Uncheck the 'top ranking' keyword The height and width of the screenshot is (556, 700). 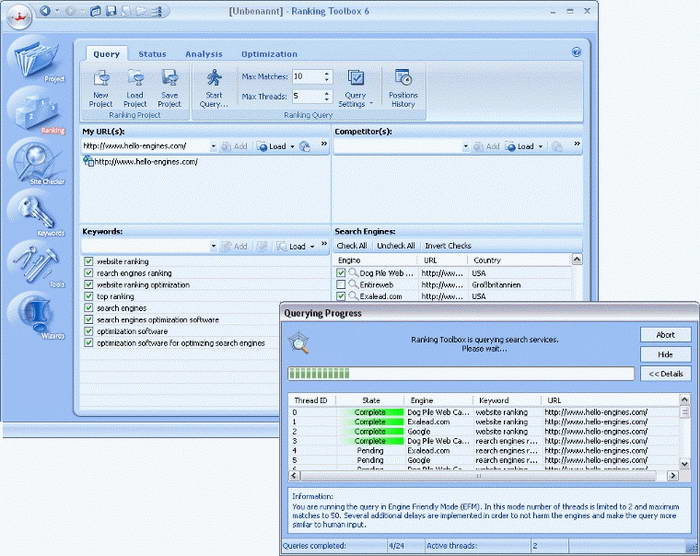click(x=88, y=296)
